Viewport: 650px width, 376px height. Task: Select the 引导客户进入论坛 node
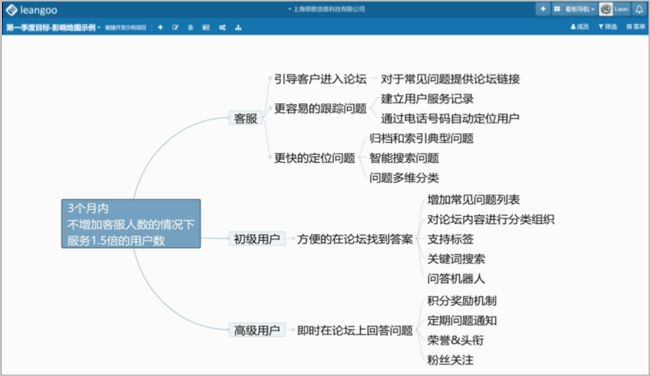tap(320, 79)
